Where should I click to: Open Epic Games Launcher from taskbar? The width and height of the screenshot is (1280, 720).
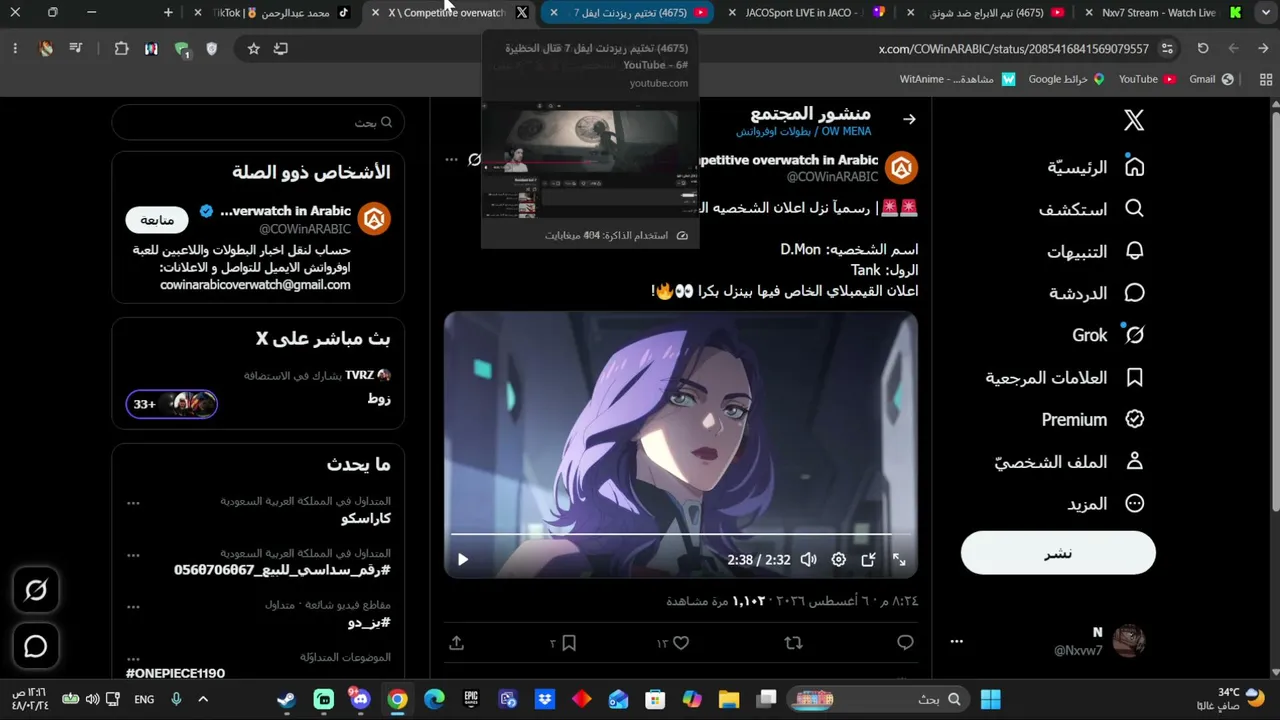pyautogui.click(x=471, y=699)
